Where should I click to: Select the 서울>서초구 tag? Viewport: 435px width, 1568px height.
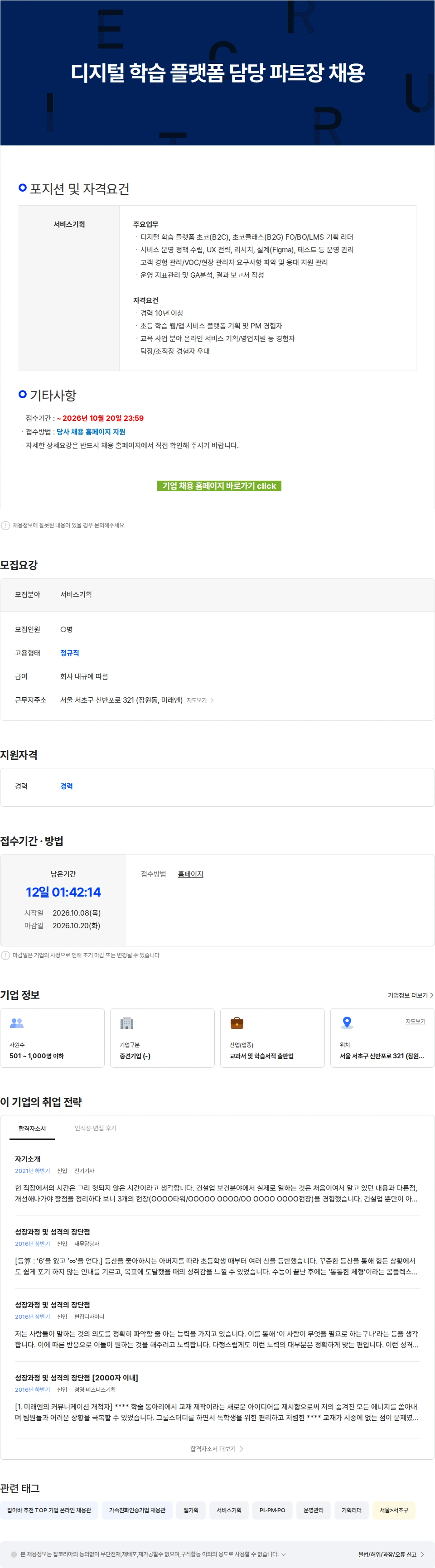pos(394,1510)
